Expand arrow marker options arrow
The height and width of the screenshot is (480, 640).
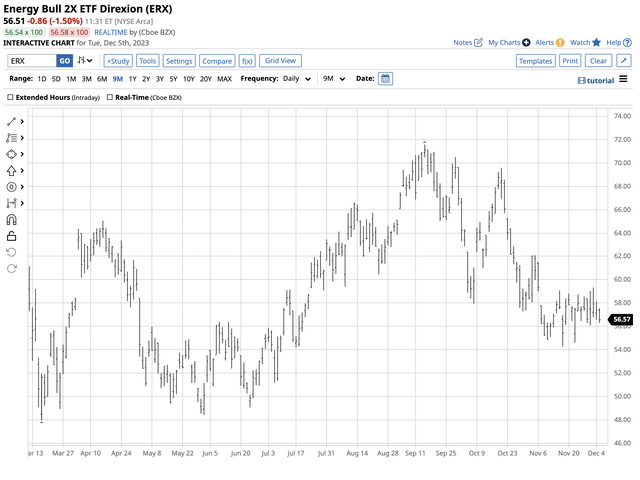tap(22, 171)
